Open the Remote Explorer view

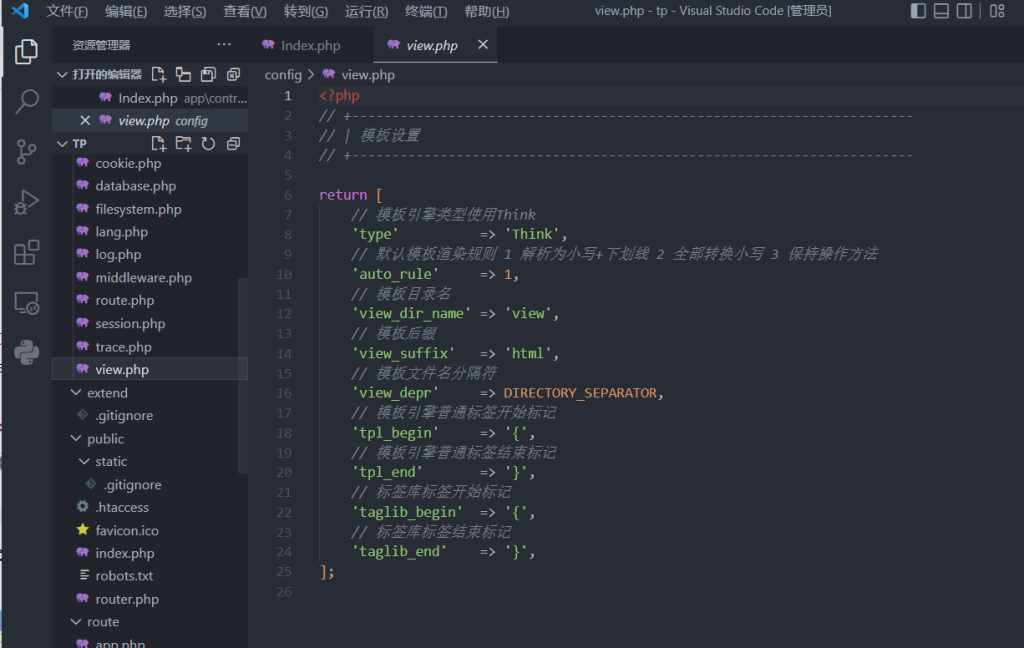pos(27,303)
